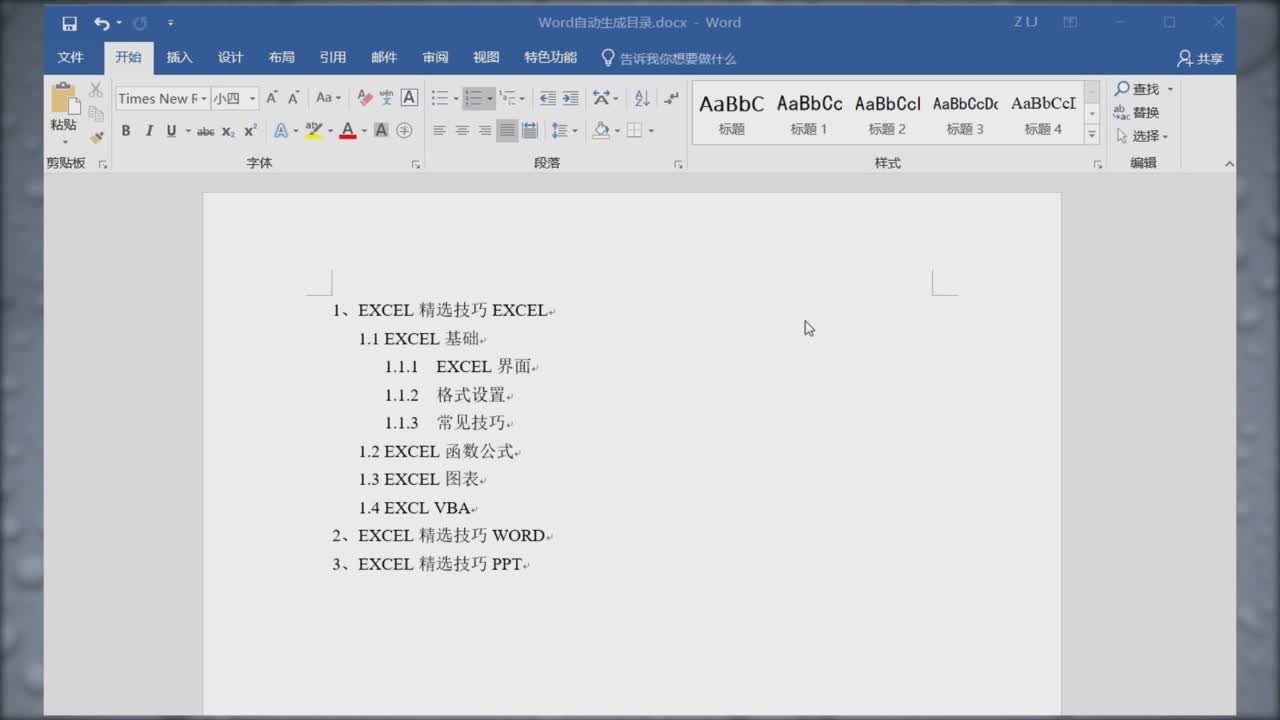Click the Sort A-Z icon
This screenshot has width=1280, height=720.
[642, 98]
